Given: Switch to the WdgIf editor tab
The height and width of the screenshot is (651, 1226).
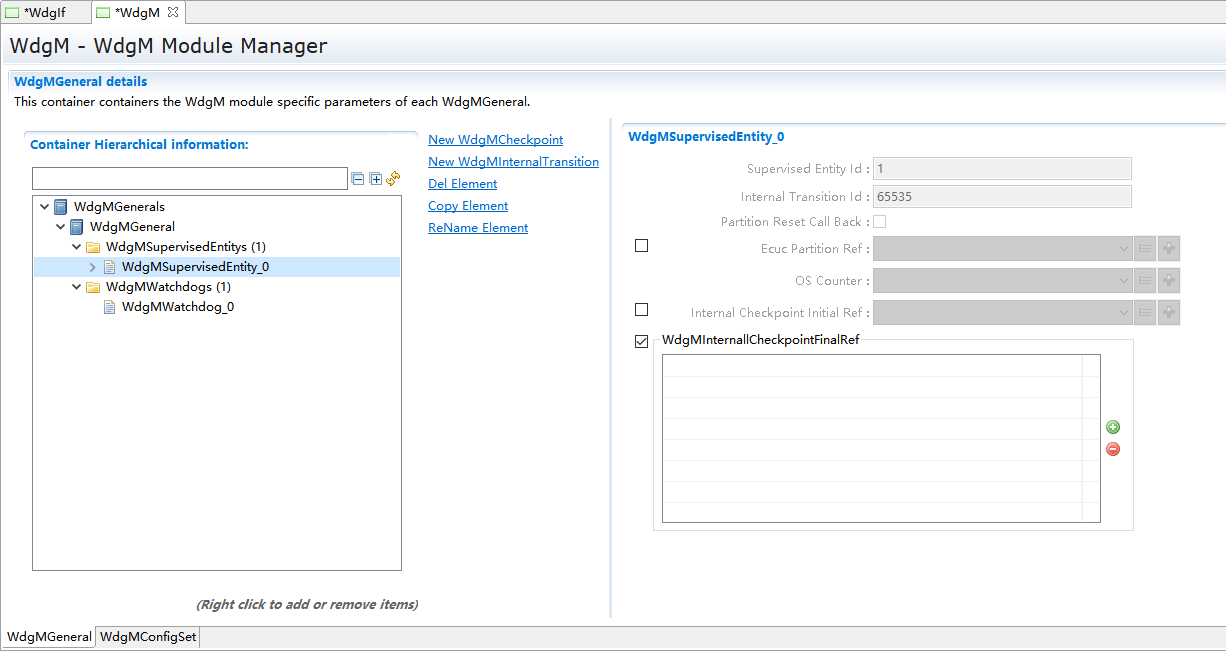Looking at the screenshot, I should point(44,12).
